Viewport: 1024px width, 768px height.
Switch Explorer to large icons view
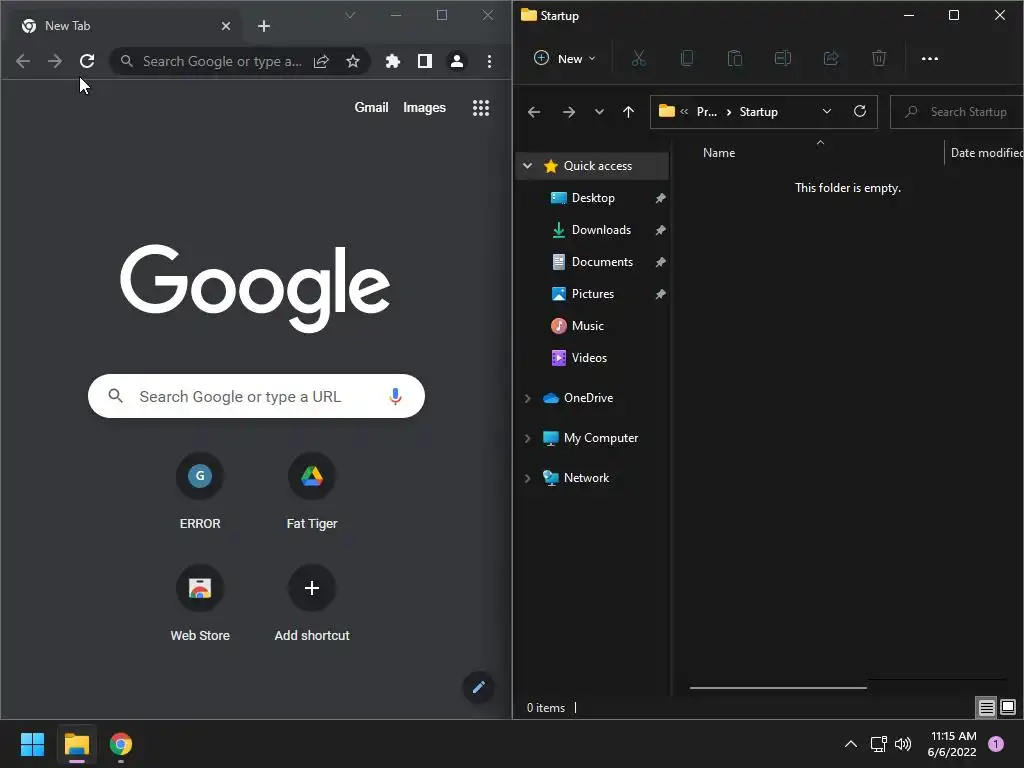[1008, 707]
